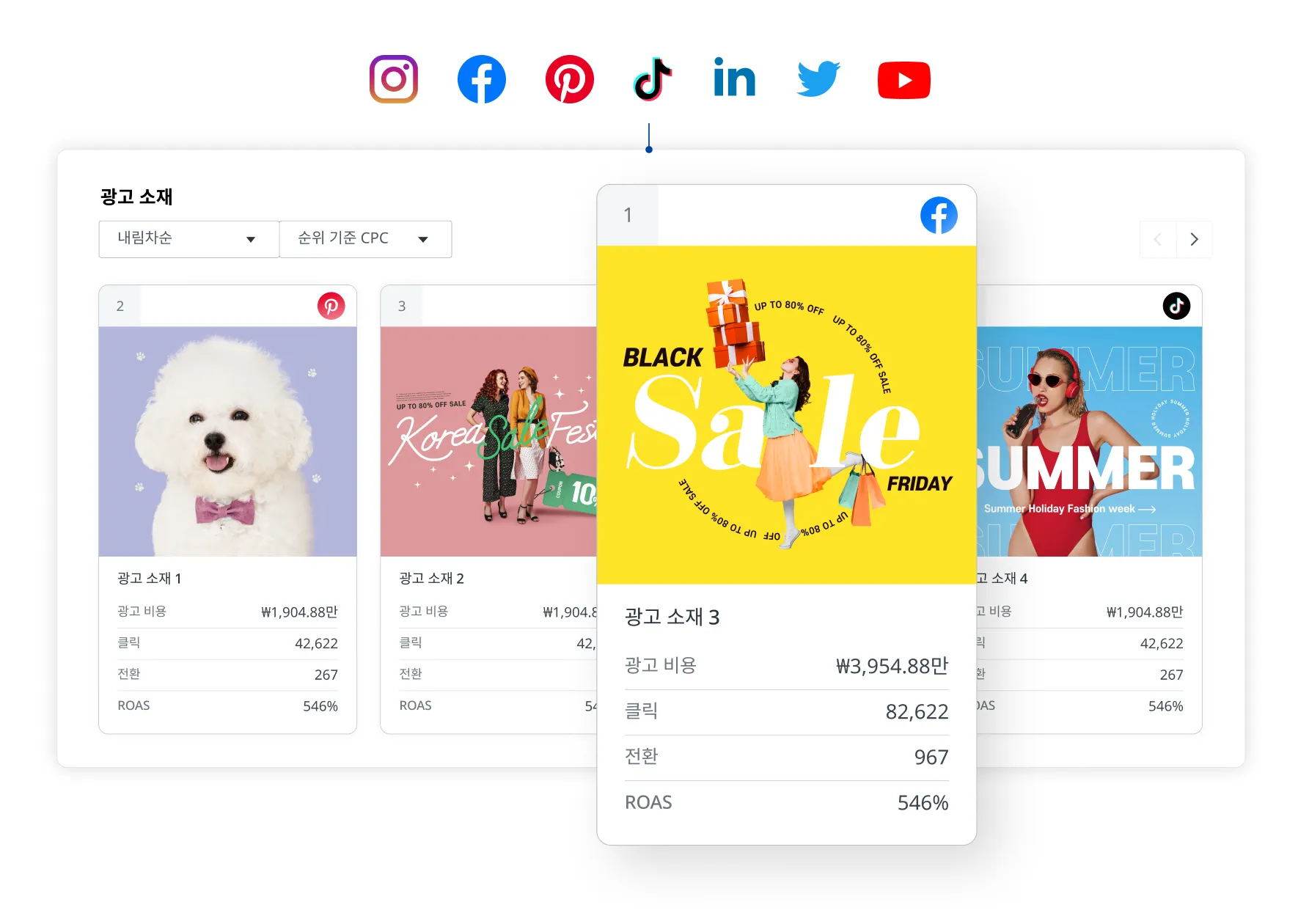Select the Pinterest icon in top row

point(570,79)
